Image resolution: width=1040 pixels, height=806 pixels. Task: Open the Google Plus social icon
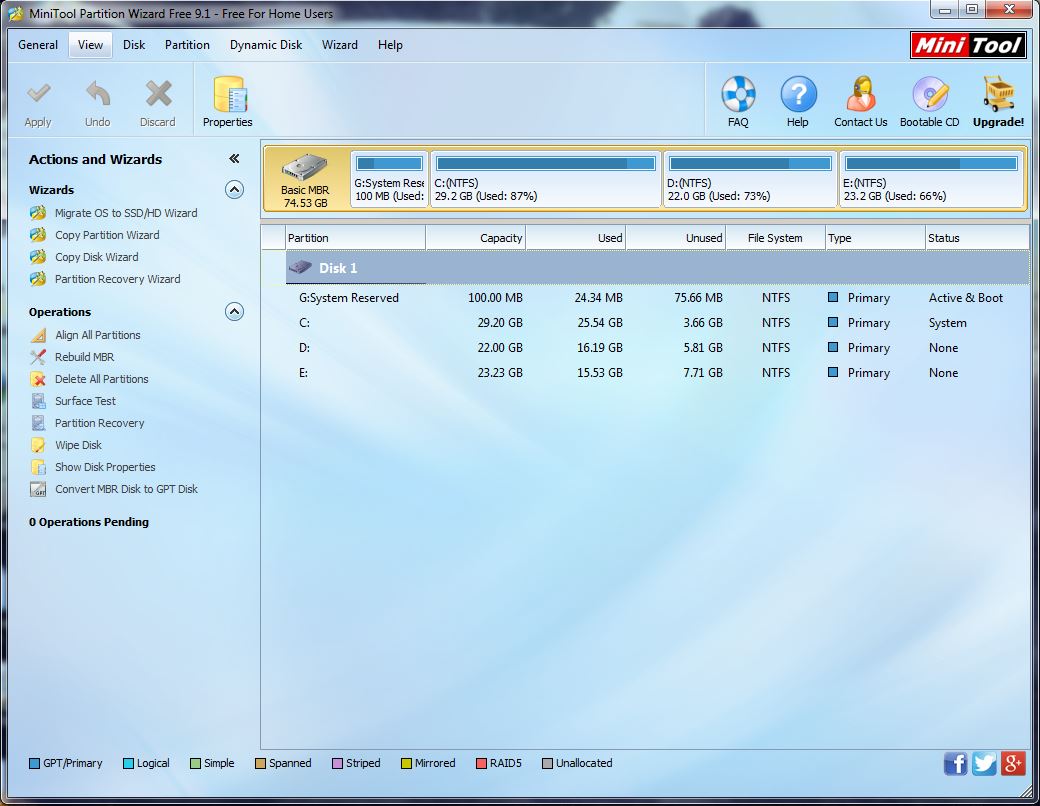point(1013,764)
